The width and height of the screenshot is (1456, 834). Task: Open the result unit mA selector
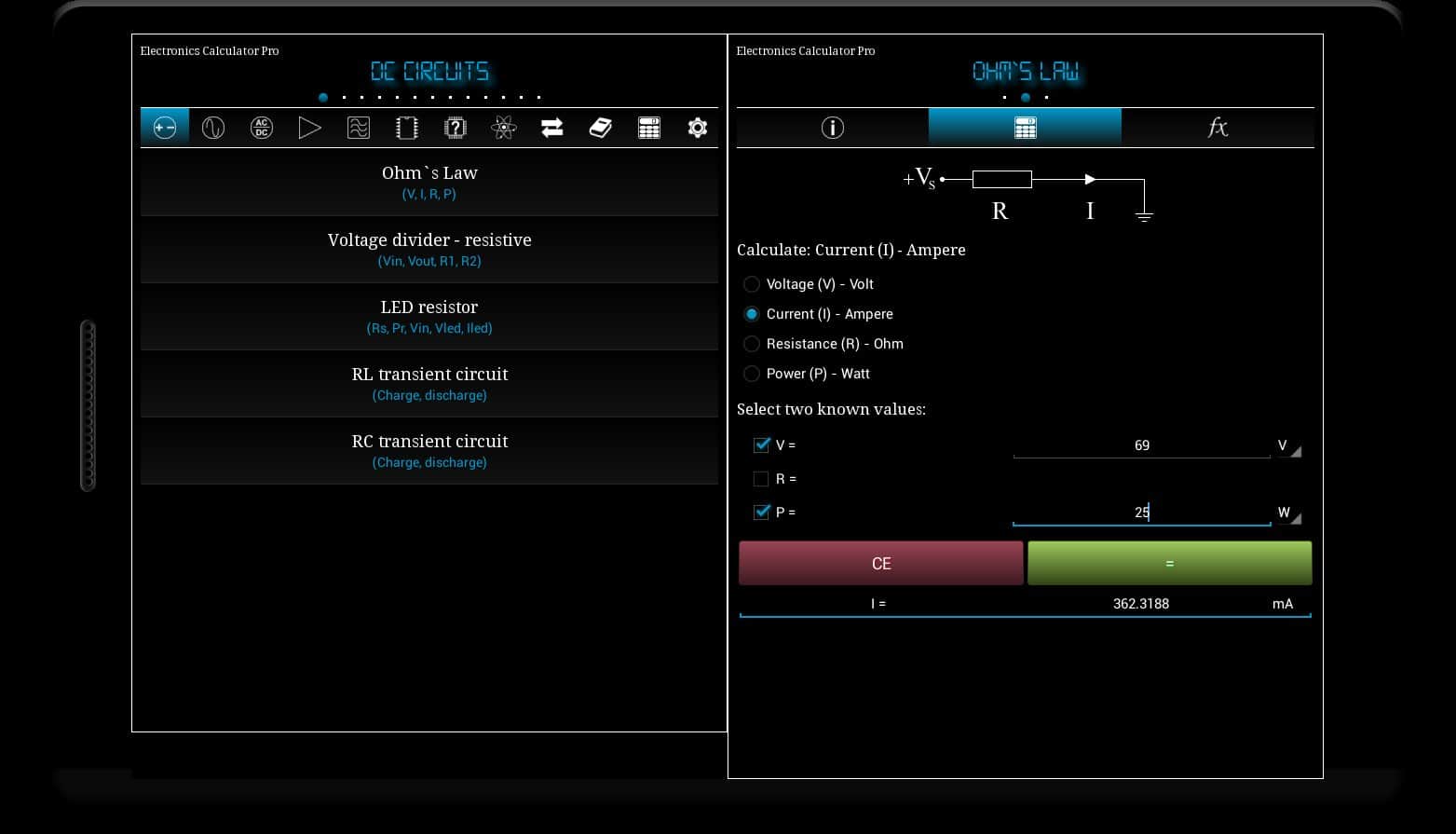(1283, 604)
